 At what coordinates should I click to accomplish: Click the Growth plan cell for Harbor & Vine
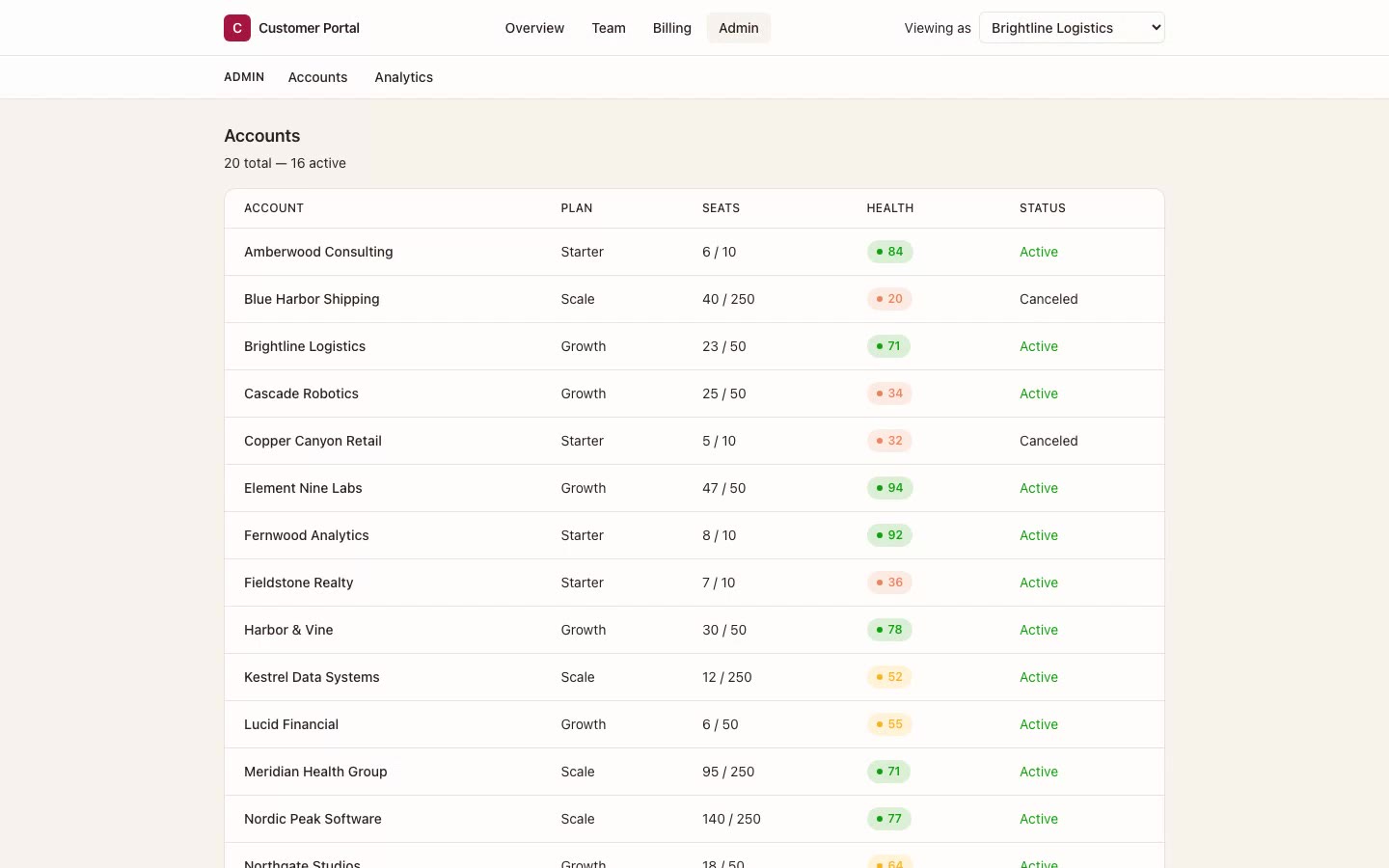click(x=584, y=630)
